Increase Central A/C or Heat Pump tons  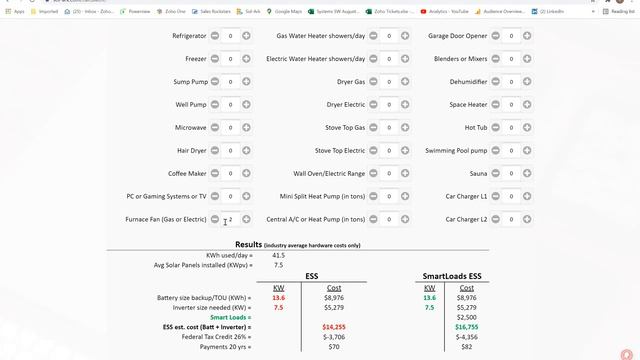405,219
